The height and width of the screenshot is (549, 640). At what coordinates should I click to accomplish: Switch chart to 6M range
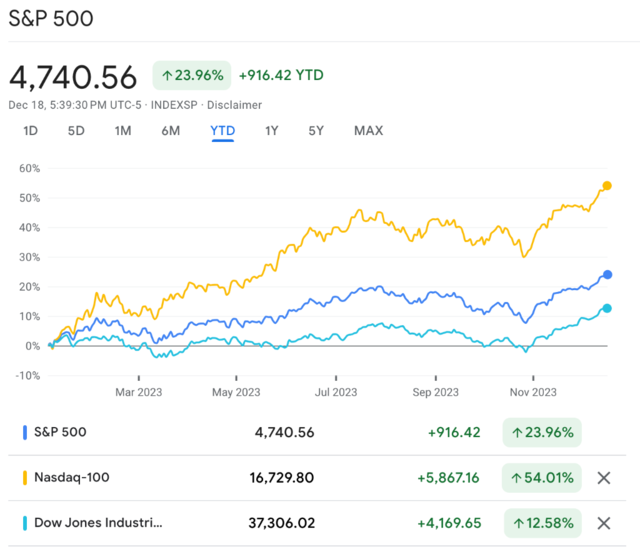(171, 130)
